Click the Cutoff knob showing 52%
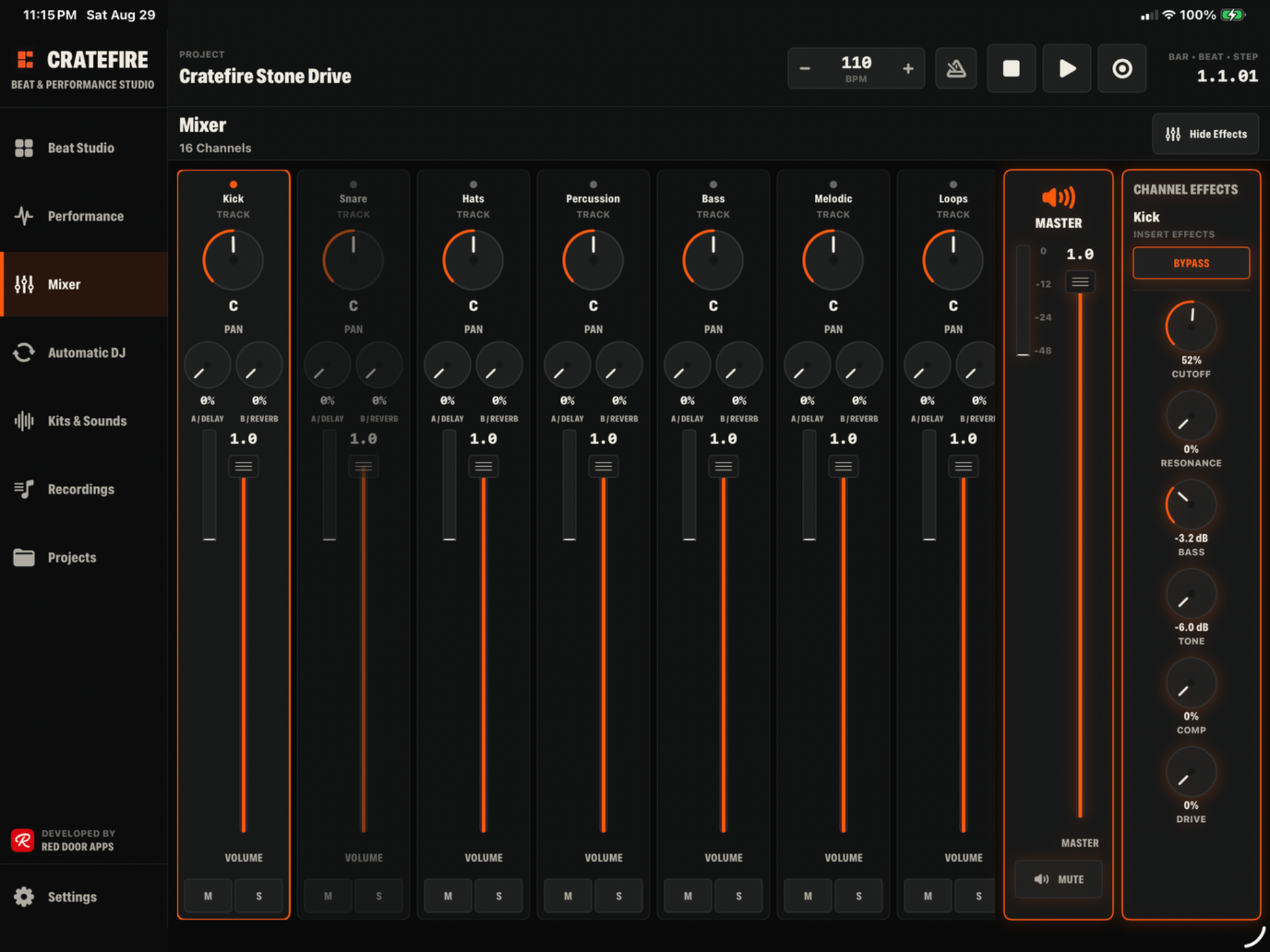The image size is (1270, 952). coord(1191,326)
